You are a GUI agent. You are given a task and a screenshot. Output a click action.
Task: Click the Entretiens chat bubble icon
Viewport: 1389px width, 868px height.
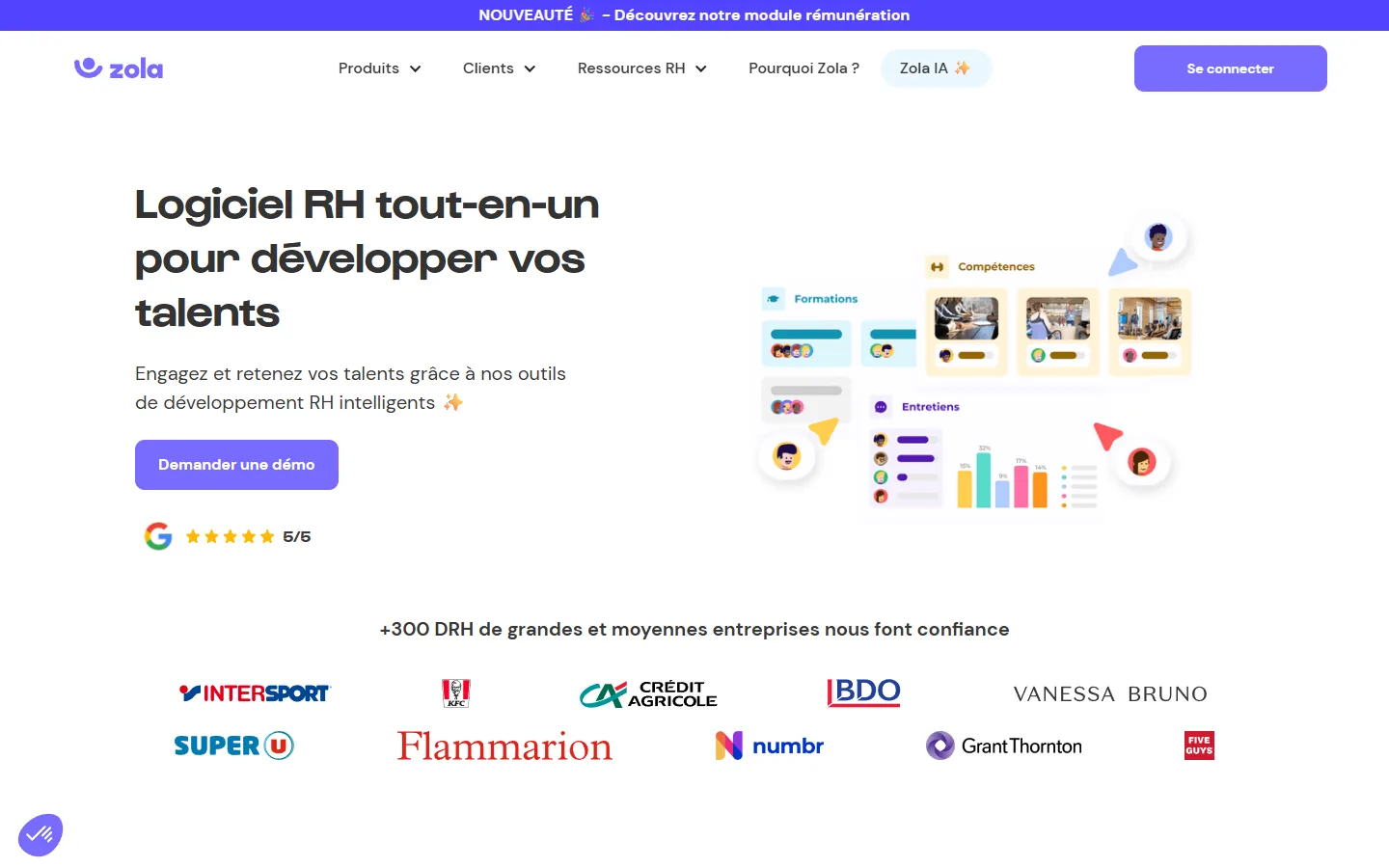coord(881,407)
